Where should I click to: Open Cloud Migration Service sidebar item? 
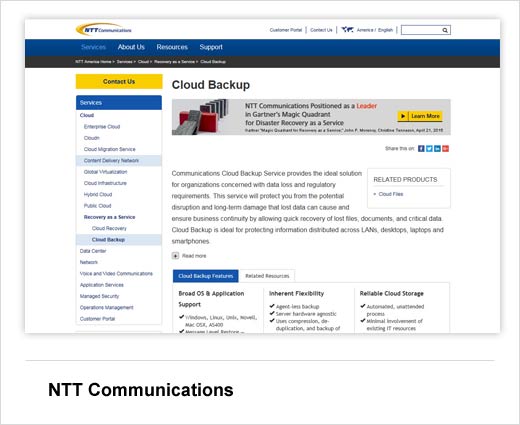(x=110, y=149)
